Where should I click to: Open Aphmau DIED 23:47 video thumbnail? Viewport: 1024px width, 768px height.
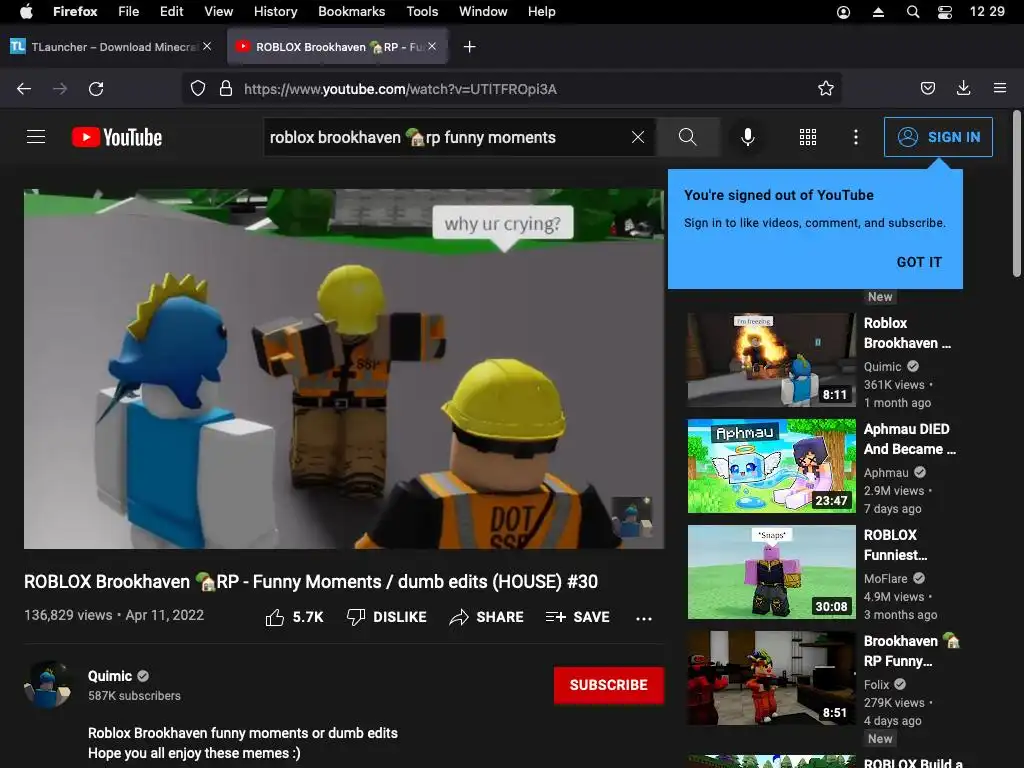[771, 466]
